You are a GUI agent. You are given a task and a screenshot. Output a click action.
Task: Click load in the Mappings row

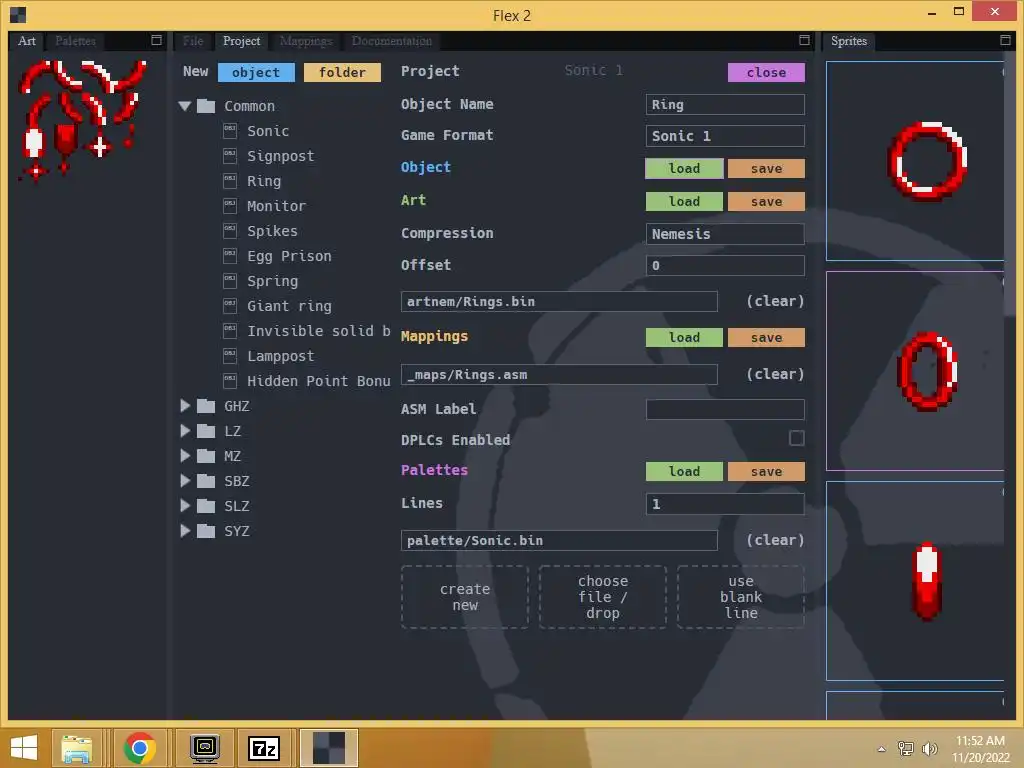[x=684, y=337]
